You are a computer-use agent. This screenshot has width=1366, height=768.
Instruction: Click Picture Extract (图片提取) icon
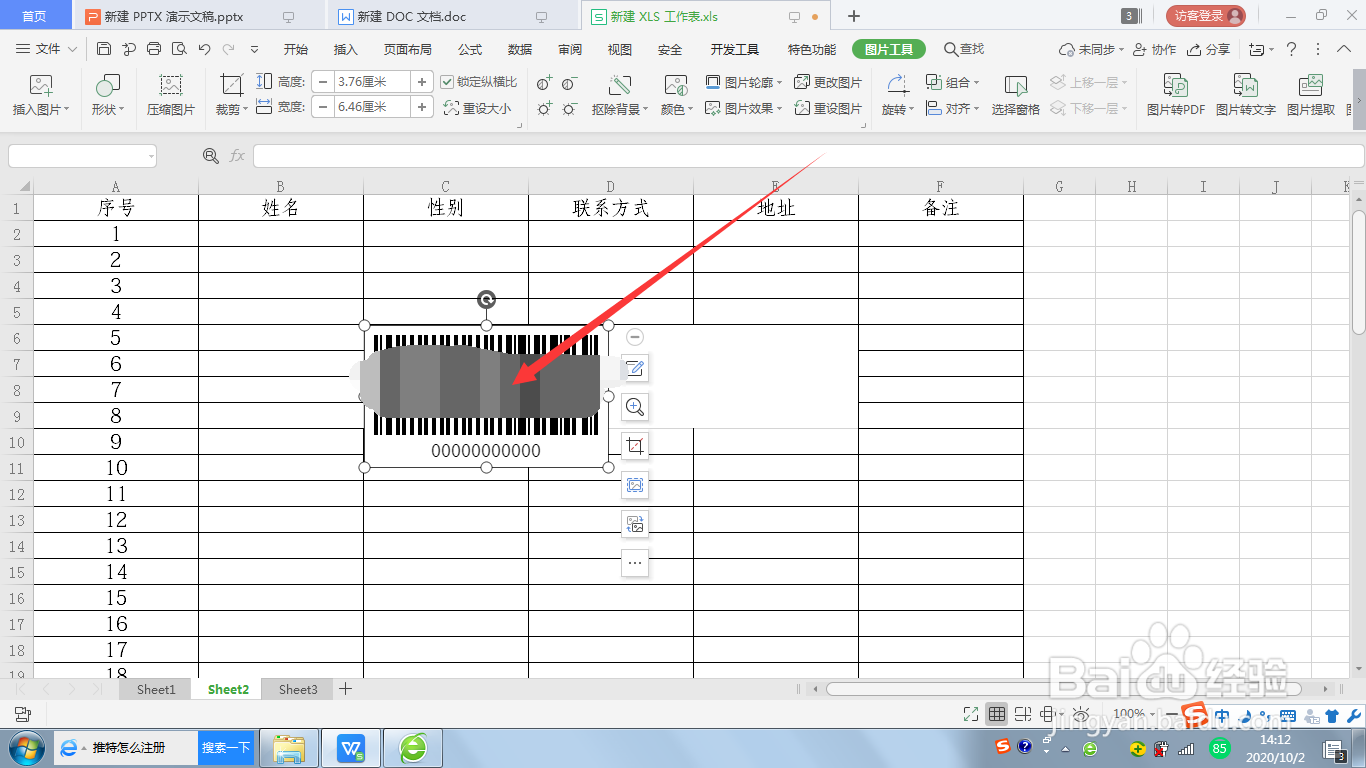(x=1311, y=86)
